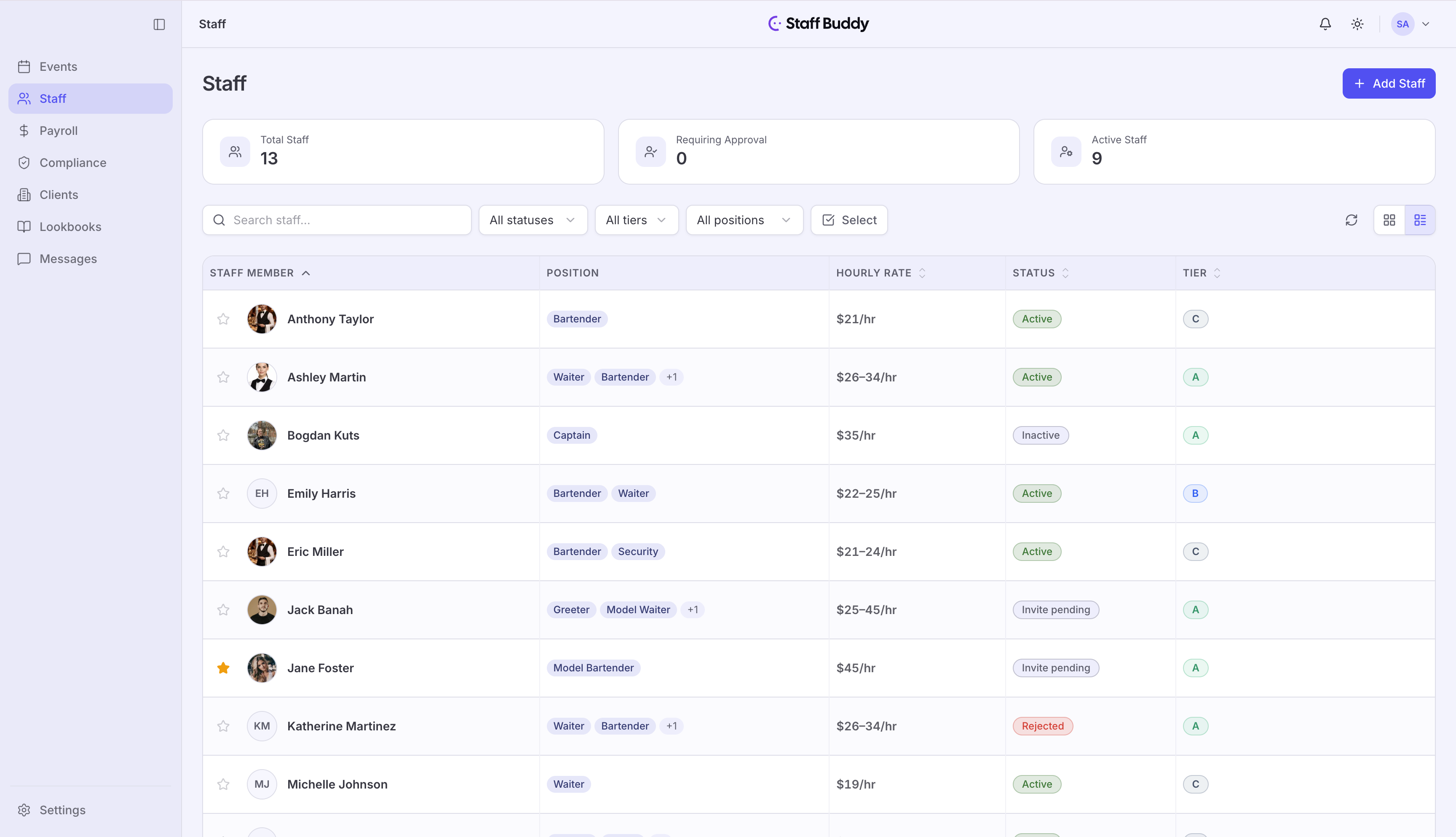Image resolution: width=1456 pixels, height=837 pixels.
Task: Click Eric Miller's avatar photo
Action: [262, 551]
